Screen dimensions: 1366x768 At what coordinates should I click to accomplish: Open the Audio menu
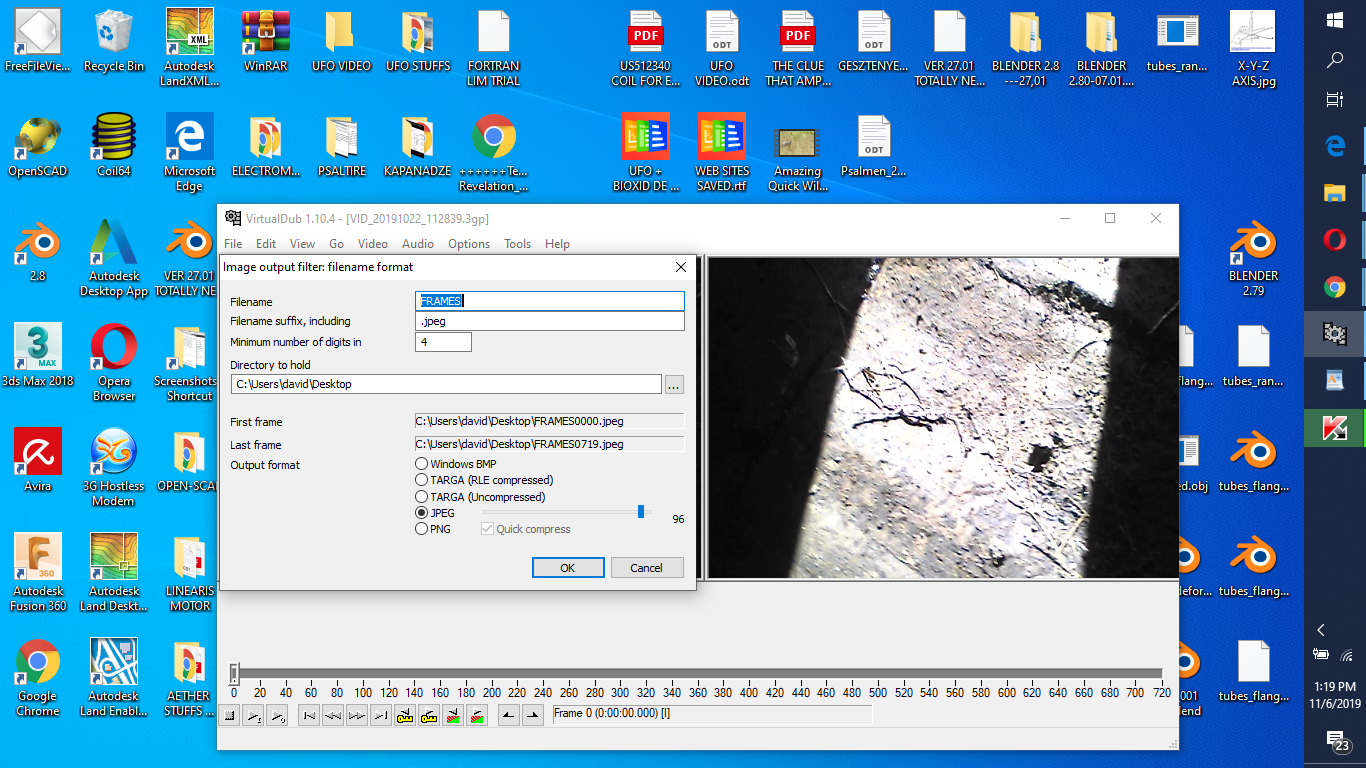(418, 244)
